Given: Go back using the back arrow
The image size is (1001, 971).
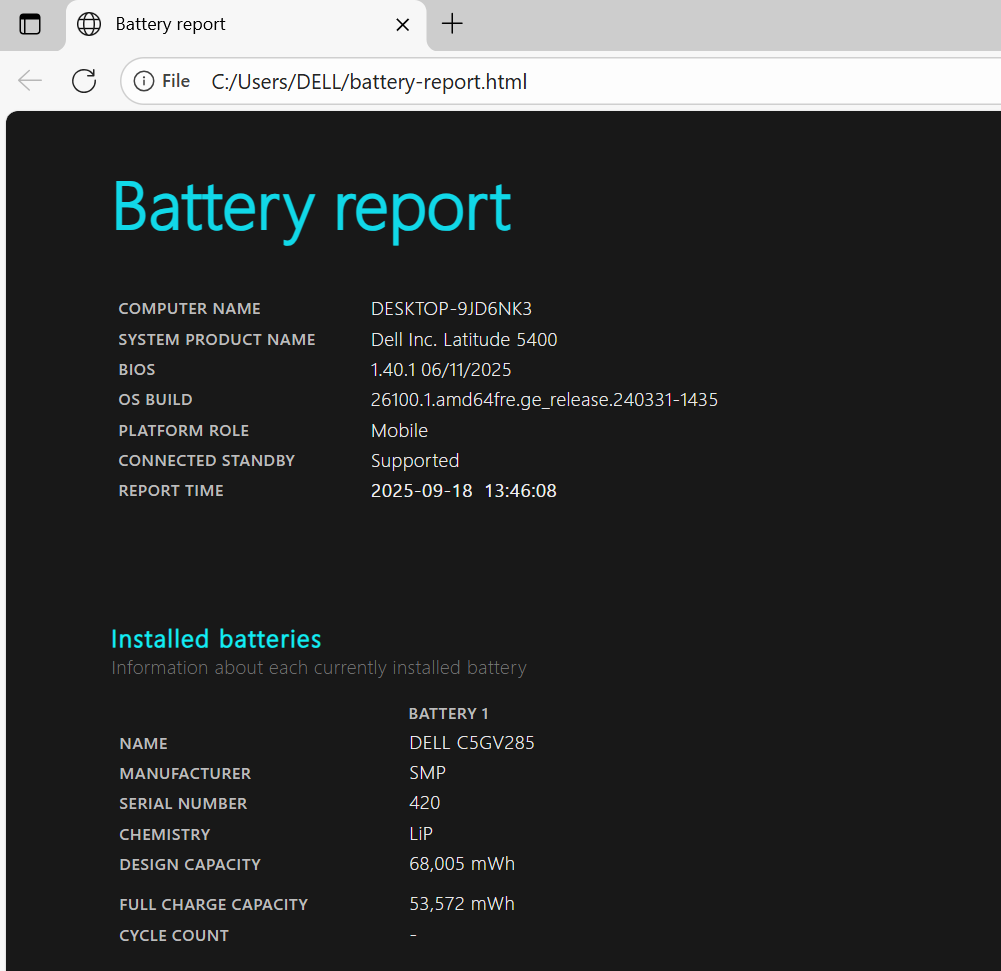Looking at the screenshot, I should pyautogui.click(x=30, y=81).
